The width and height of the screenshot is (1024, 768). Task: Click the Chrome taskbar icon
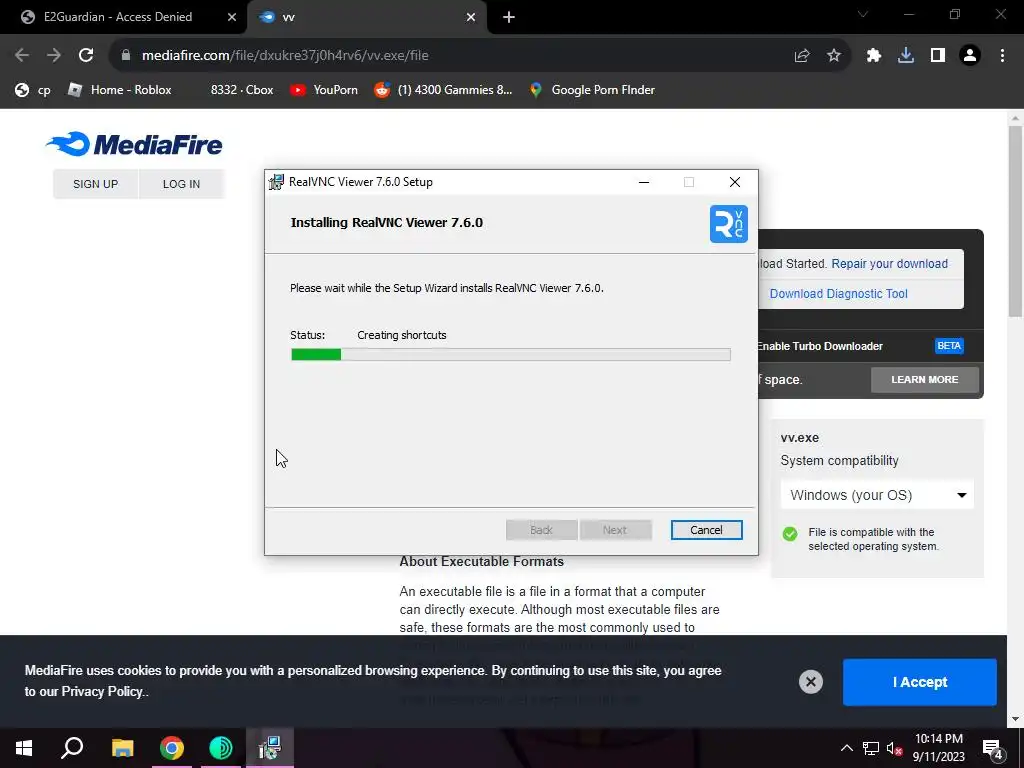tap(172, 748)
